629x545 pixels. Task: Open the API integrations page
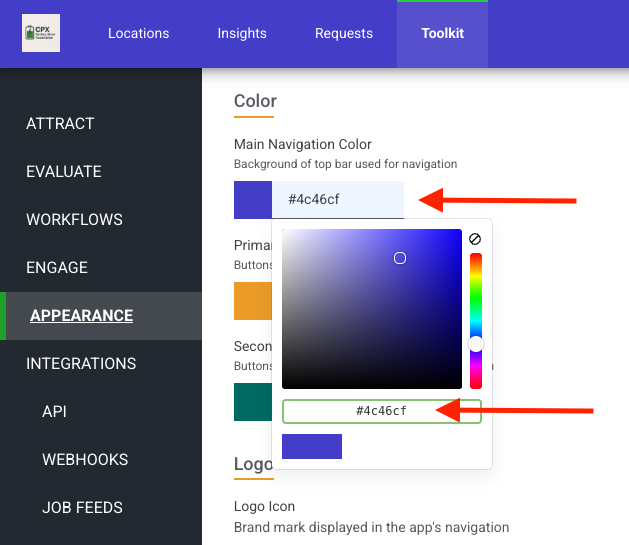(x=54, y=412)
